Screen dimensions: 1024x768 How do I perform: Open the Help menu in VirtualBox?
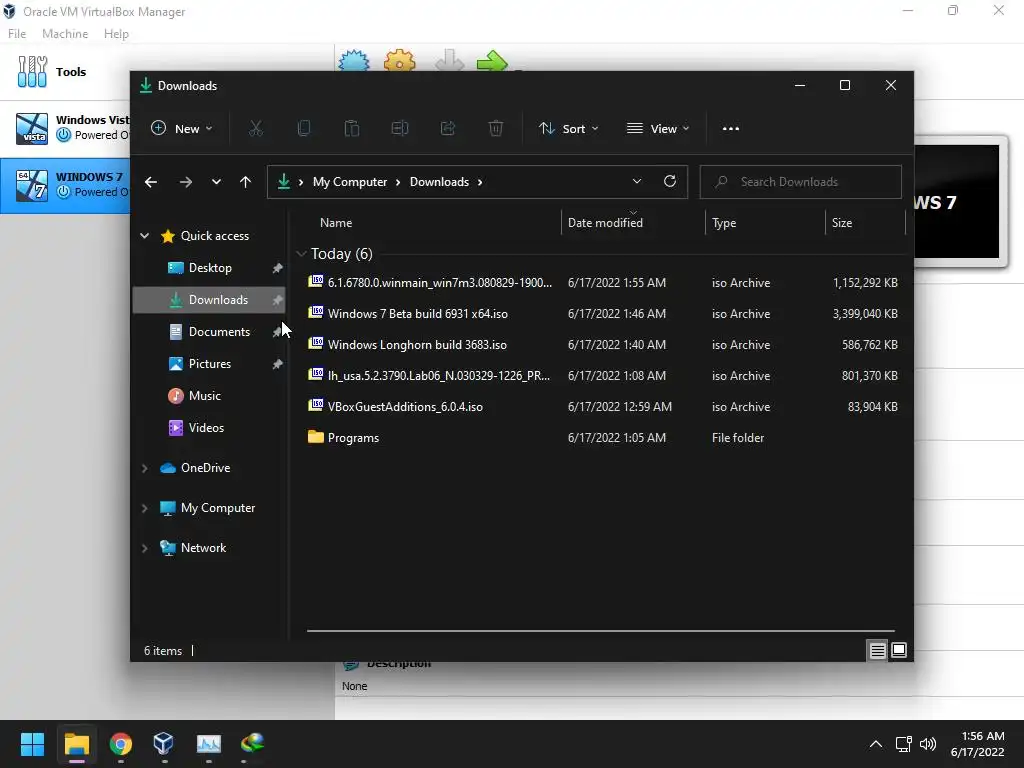[x=116, y=34]
